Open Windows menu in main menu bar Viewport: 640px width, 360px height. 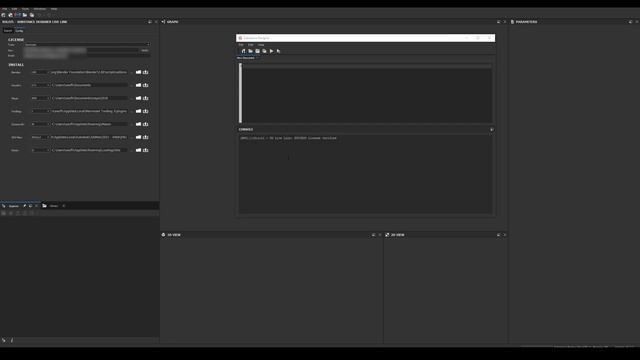click(x=40, y=9)
